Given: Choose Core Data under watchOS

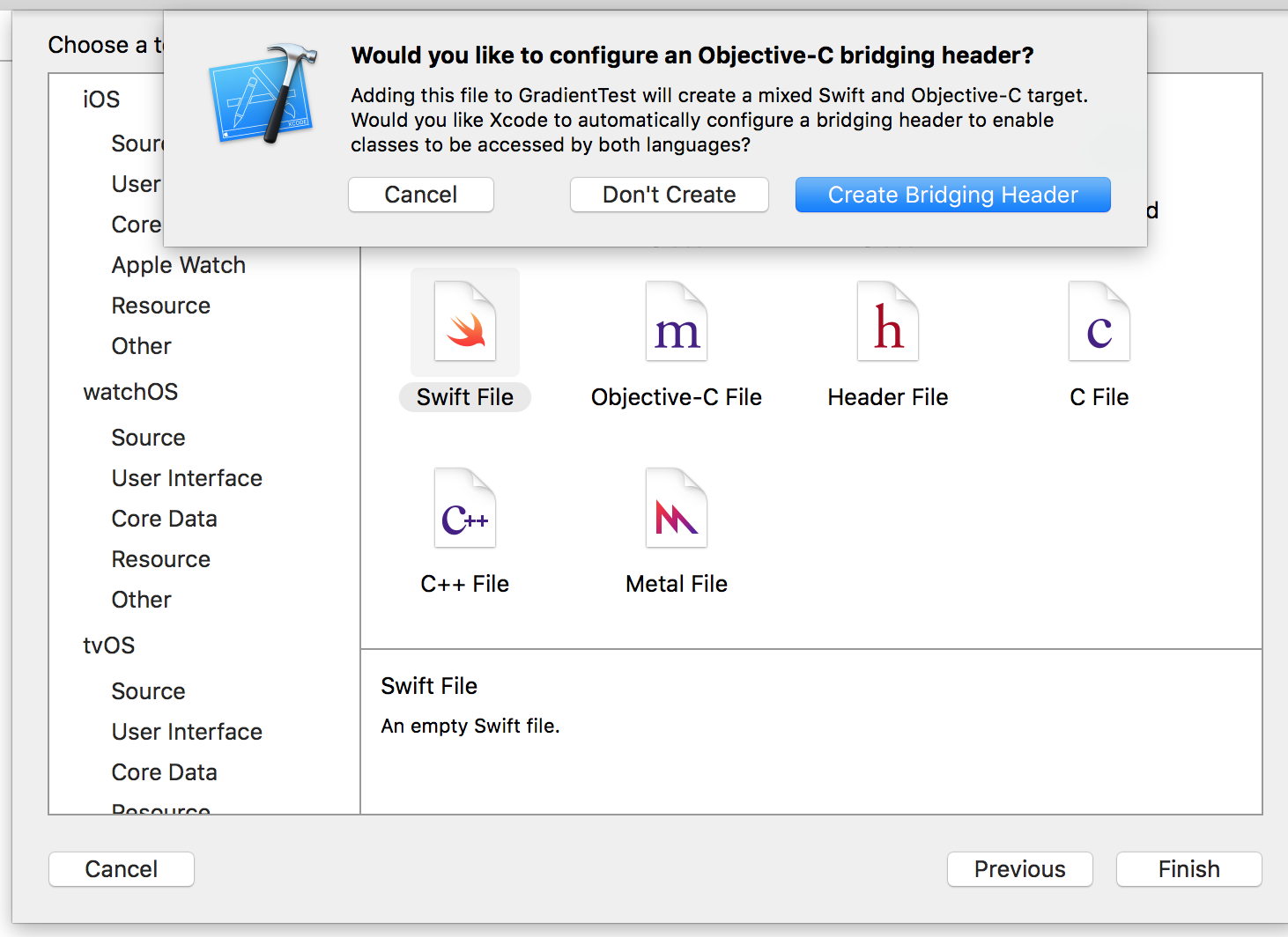Looking at the screenshot, I should 164,519.
